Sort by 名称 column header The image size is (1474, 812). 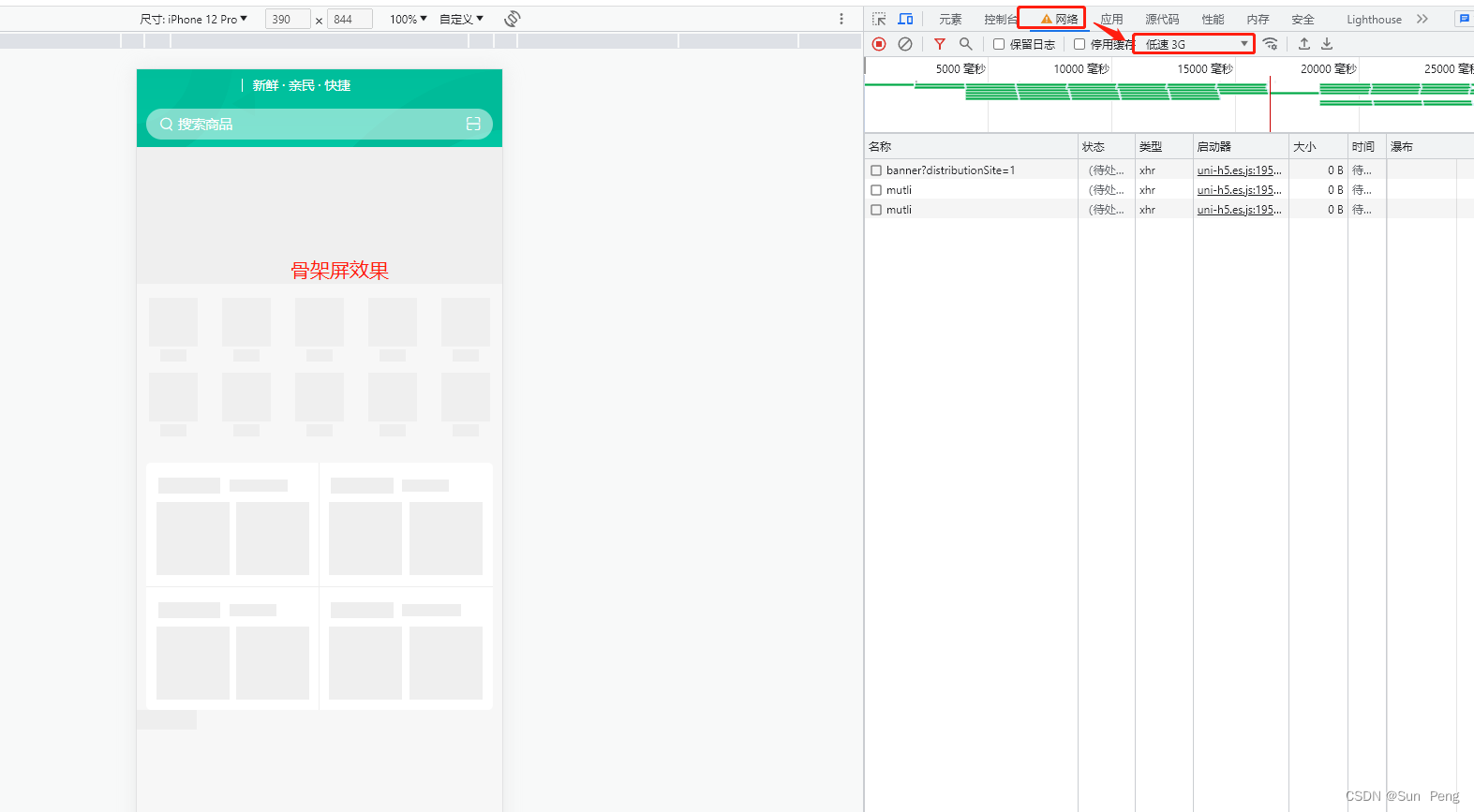[x=971, y=146]
